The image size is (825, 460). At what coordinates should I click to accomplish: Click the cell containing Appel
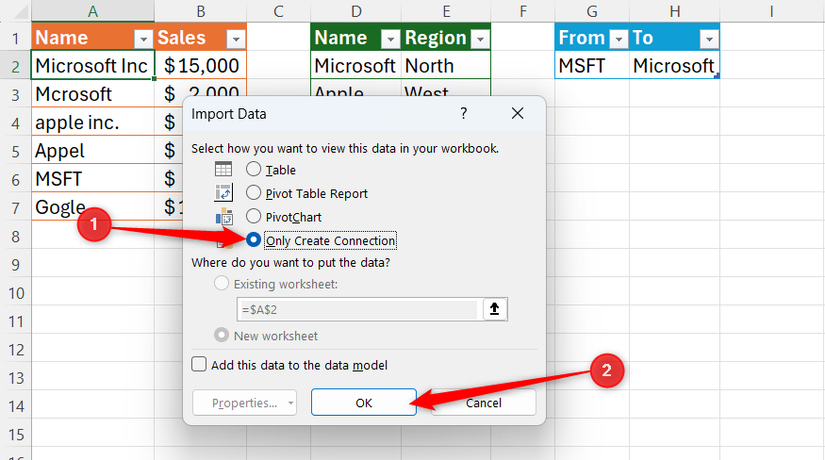[93, 151]
